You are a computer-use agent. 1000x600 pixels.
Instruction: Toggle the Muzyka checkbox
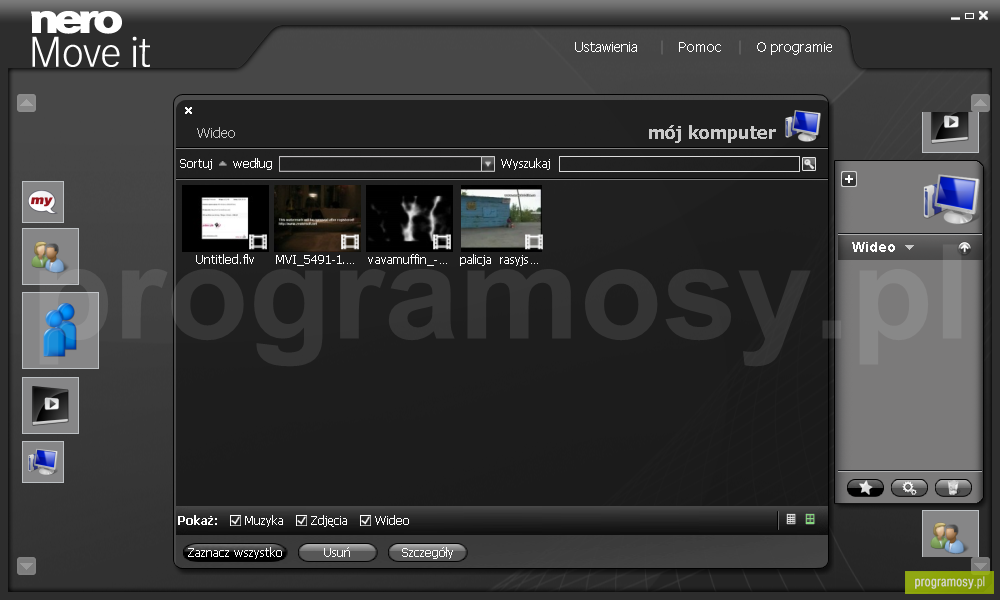click(x=235, y=521)
